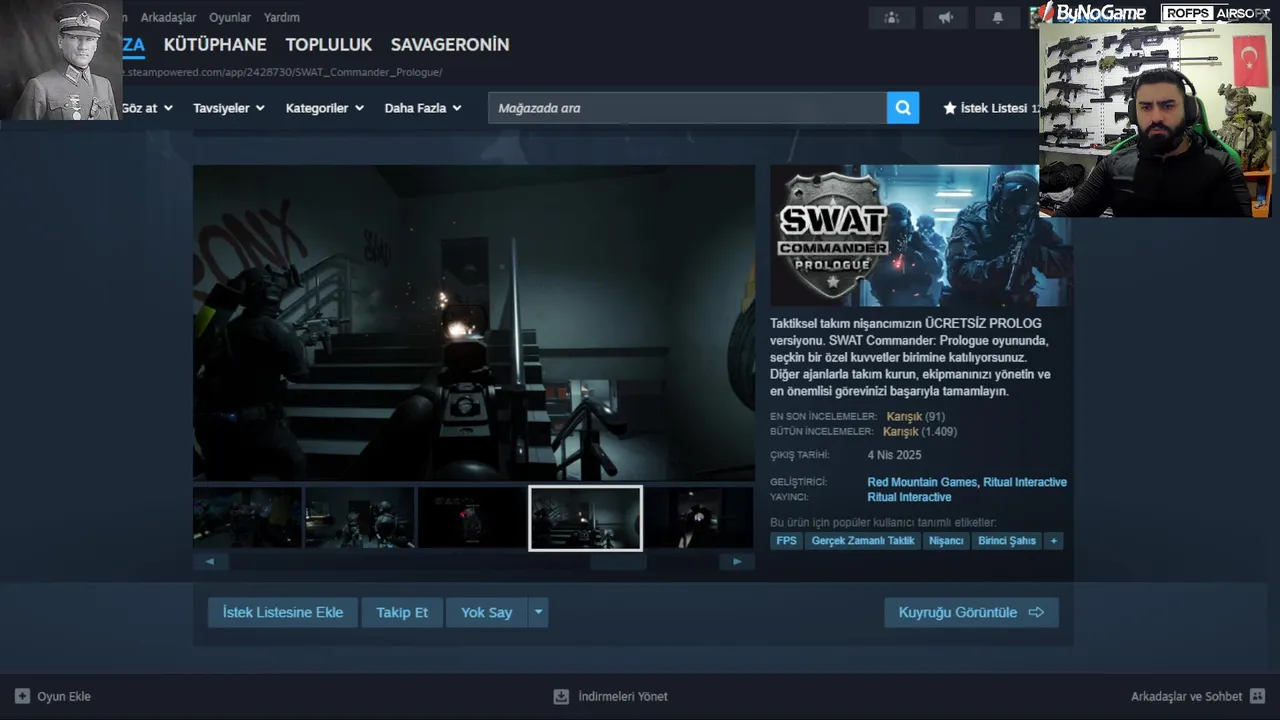Open the notifications bell icon
1280x720 pixels.
[997, 18]
